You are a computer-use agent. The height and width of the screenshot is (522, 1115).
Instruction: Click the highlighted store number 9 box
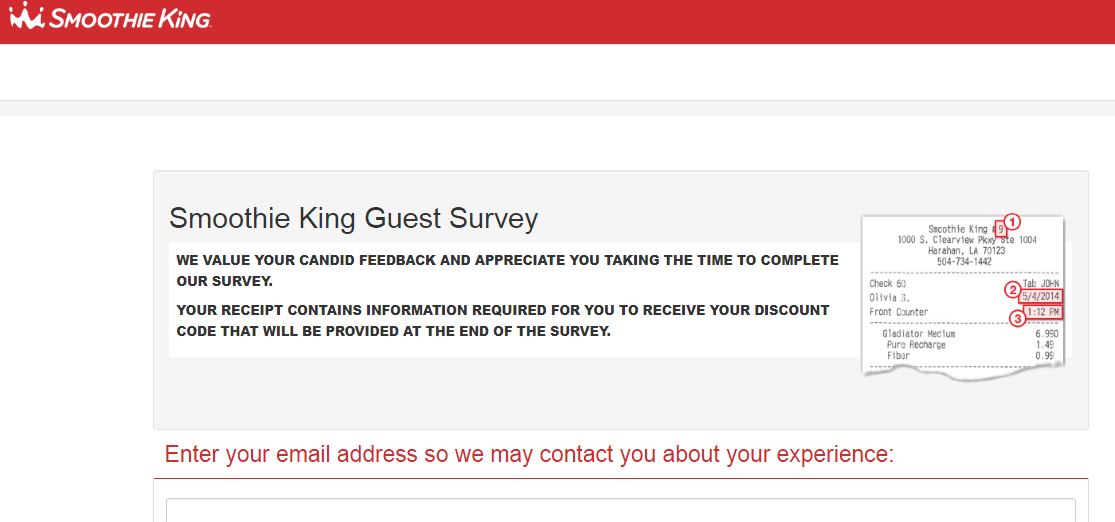[999, 229]
